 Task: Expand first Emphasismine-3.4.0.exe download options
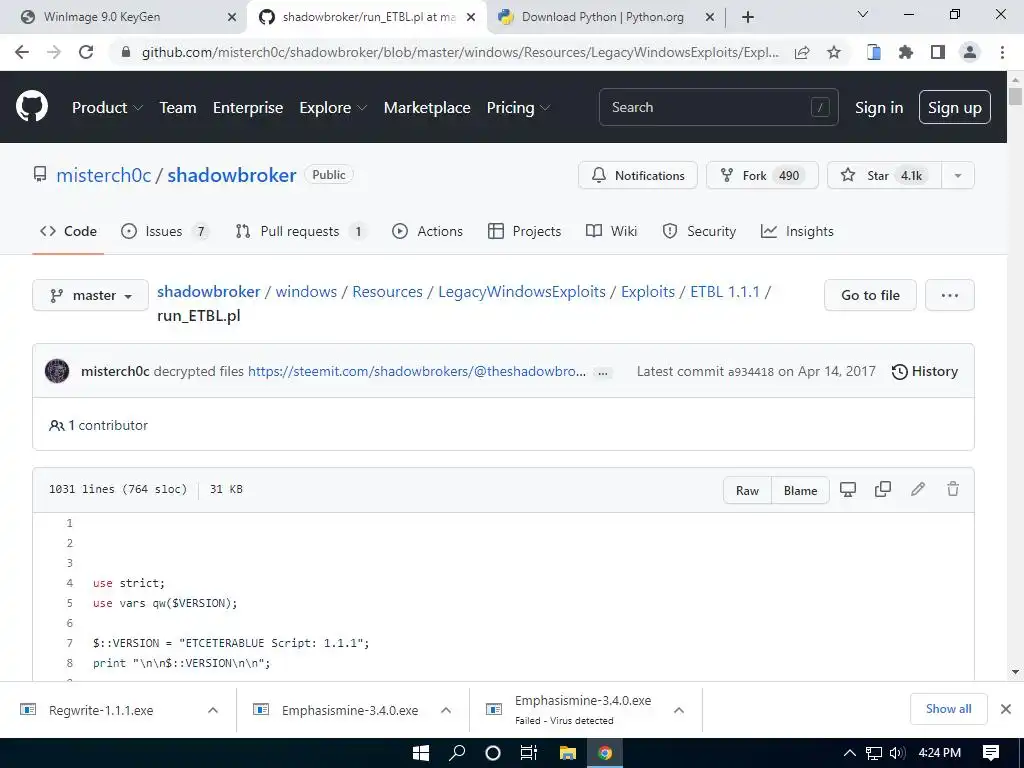tap(446, 710)
